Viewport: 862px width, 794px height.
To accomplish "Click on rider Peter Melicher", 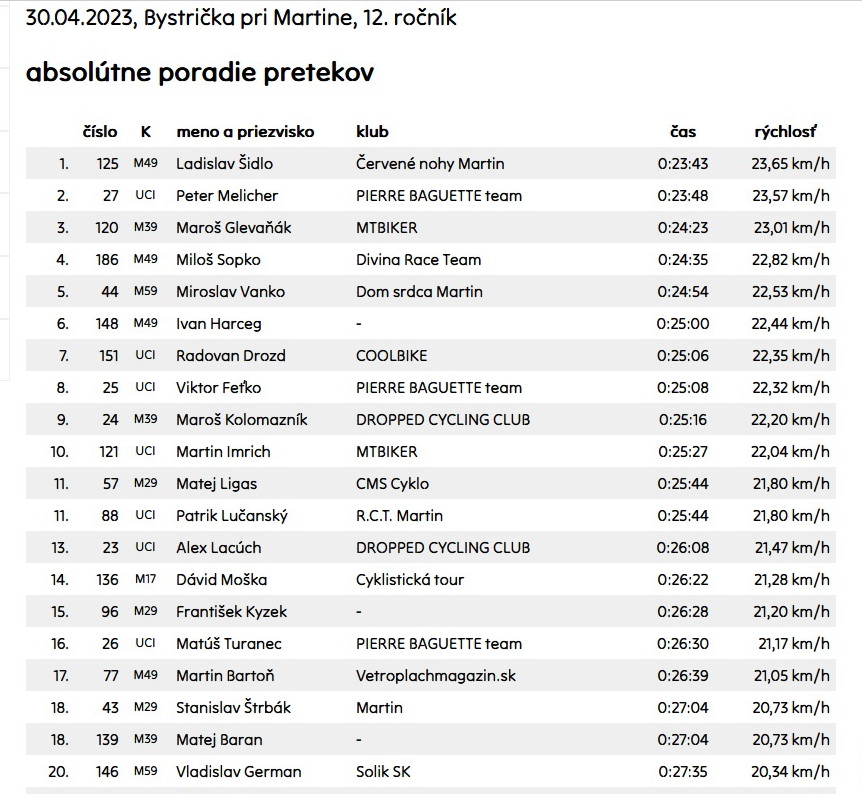I will pyautogui.click(x=227, y=195).
